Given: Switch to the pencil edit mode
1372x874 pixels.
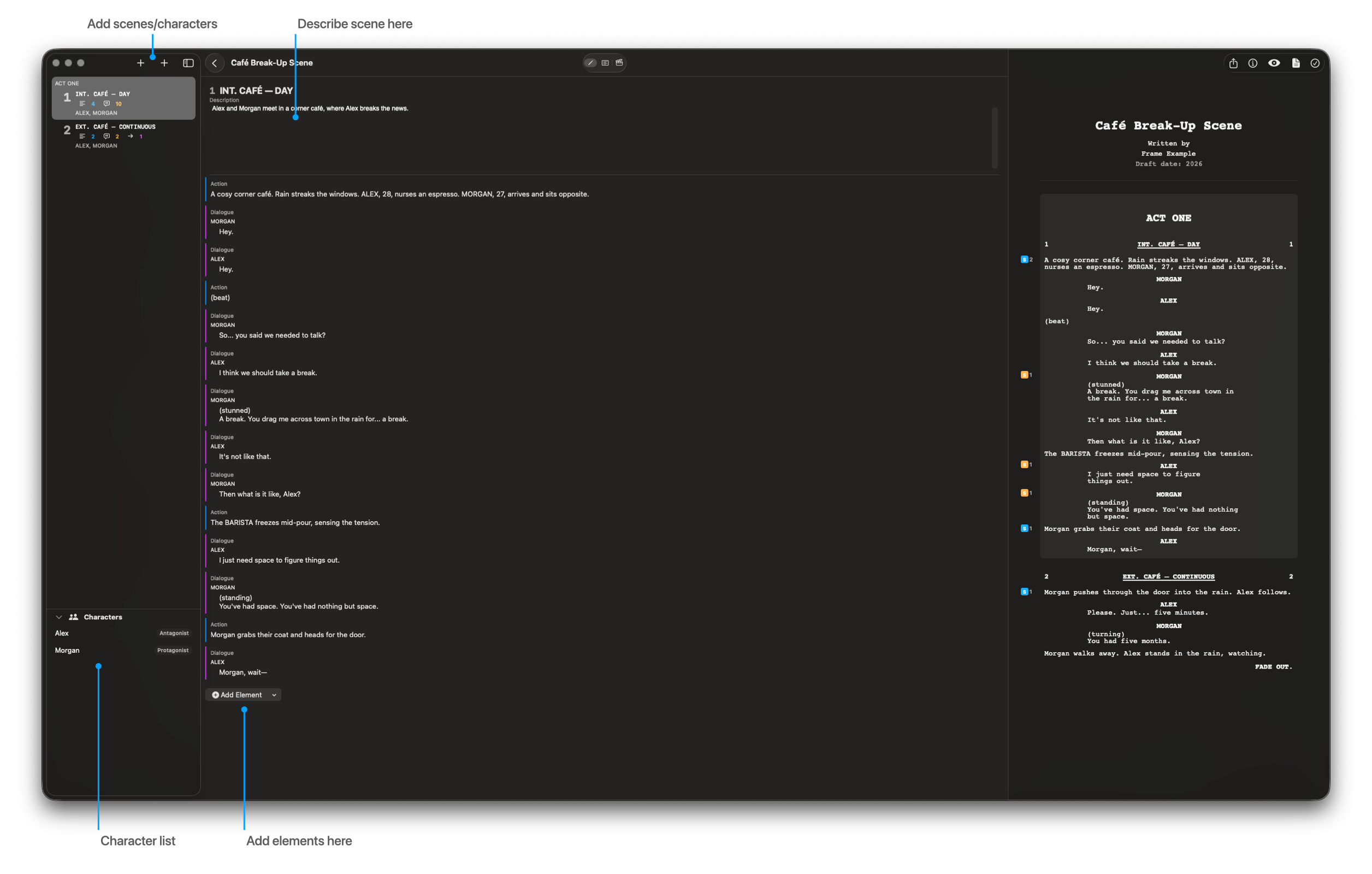Looking at the screenshot, I should click(x=591, y=63).
